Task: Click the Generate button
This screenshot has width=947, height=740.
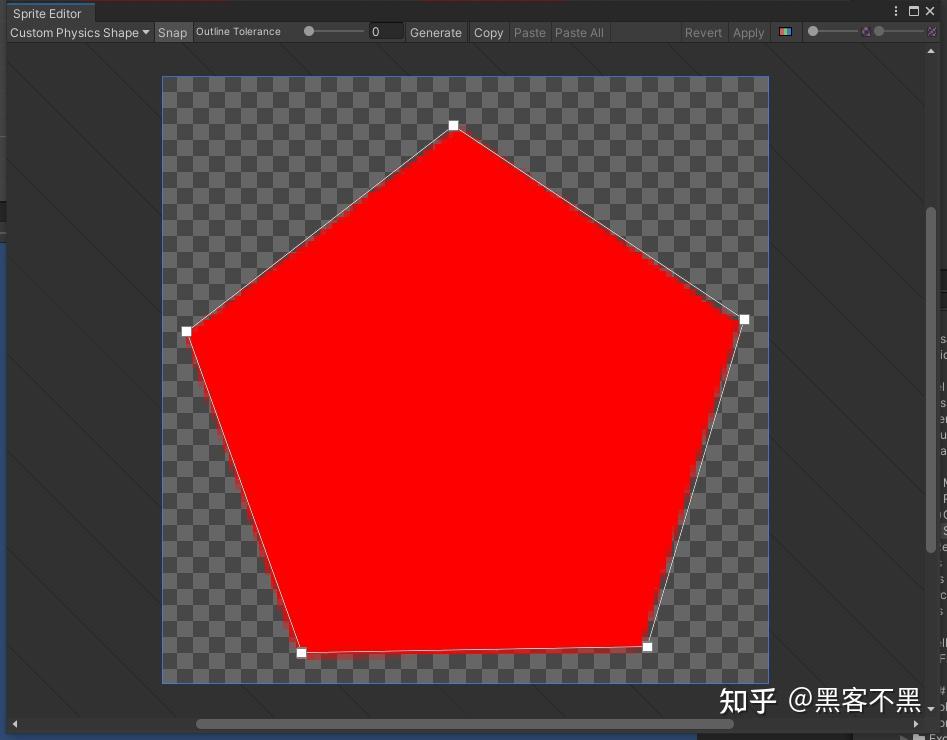Action: tap(435, 33)
